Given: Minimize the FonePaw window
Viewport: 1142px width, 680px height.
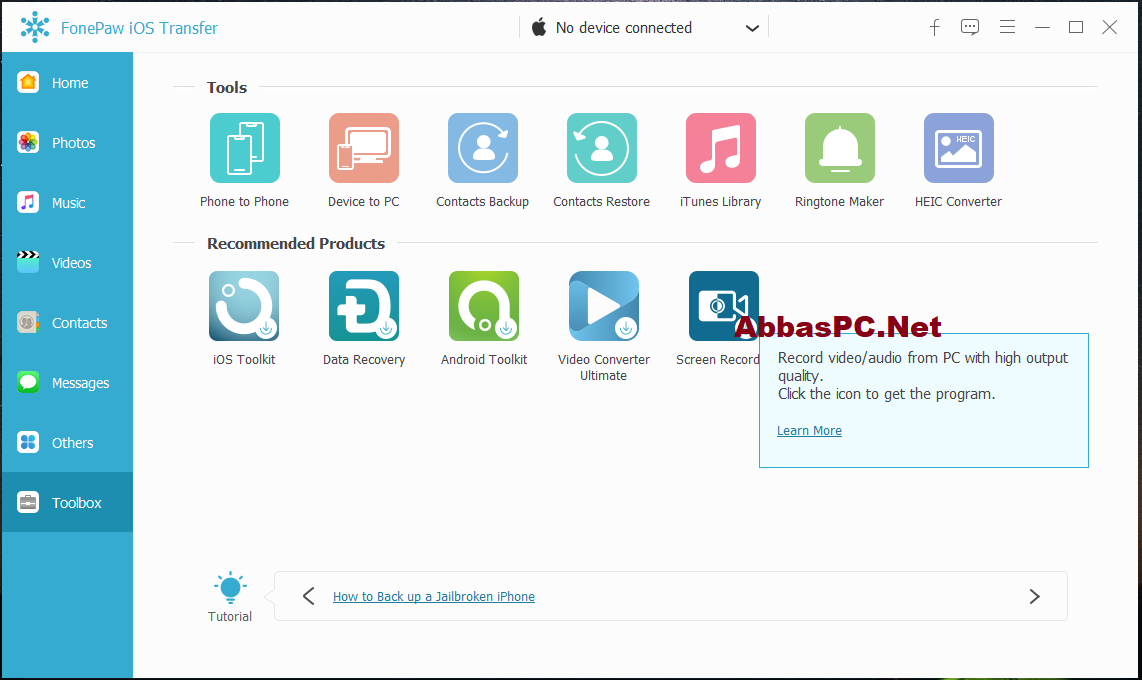Looking at the screenshot, I should click(1042, 28).
